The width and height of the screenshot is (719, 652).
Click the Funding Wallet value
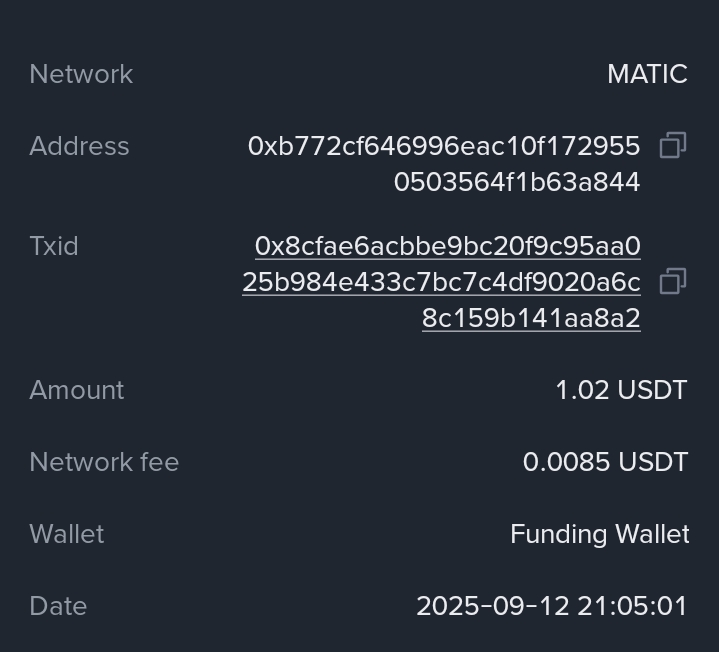pos(599,534)
